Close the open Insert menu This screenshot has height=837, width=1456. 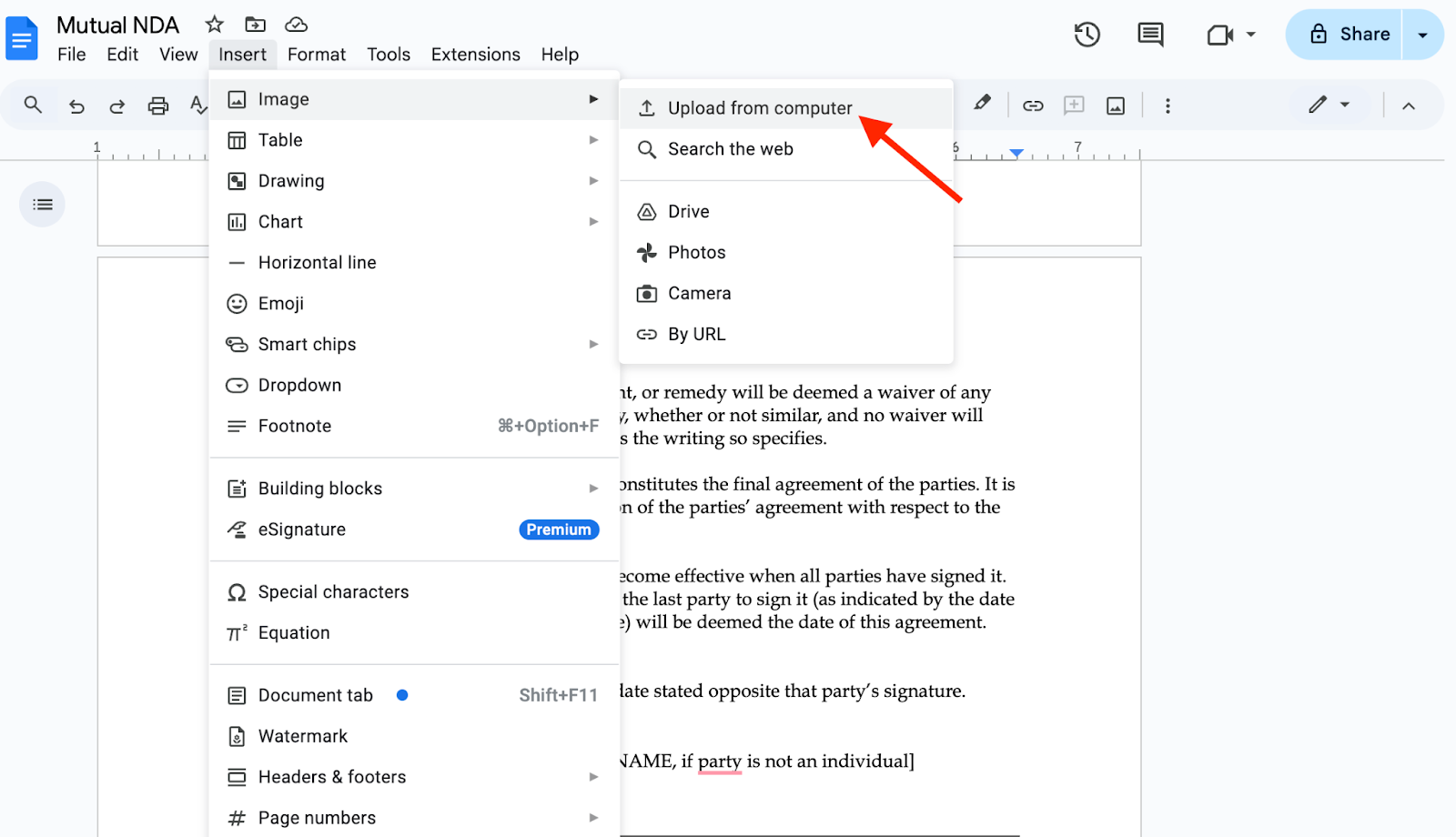pos(242,55)
